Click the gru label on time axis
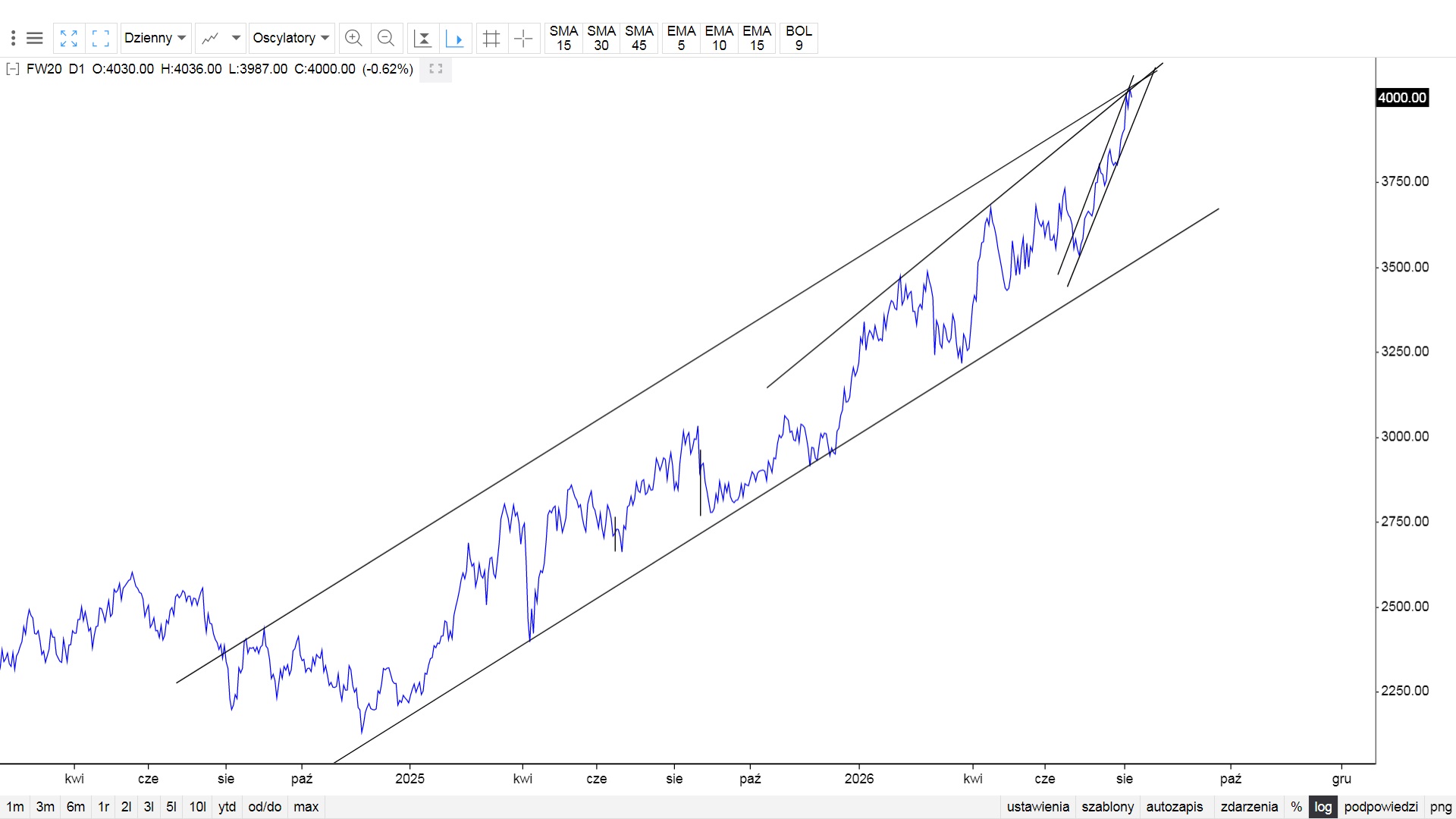Image resolution: width=1456 pixels, height=819 pixels. (x=1342, y=779)
